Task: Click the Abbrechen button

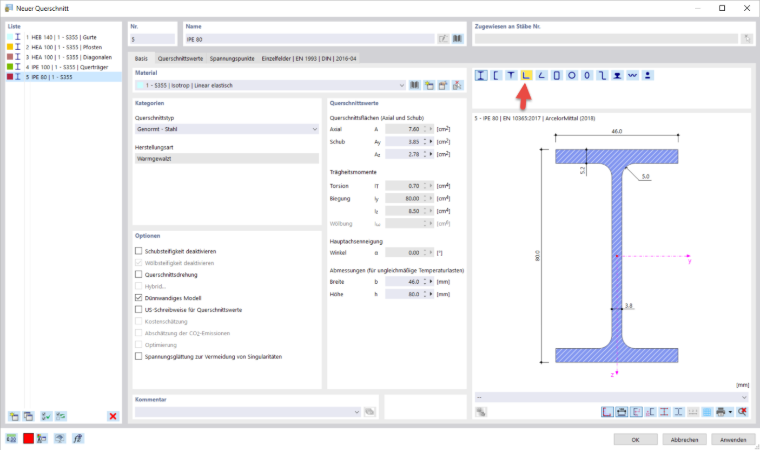Action: pos(684,440)
